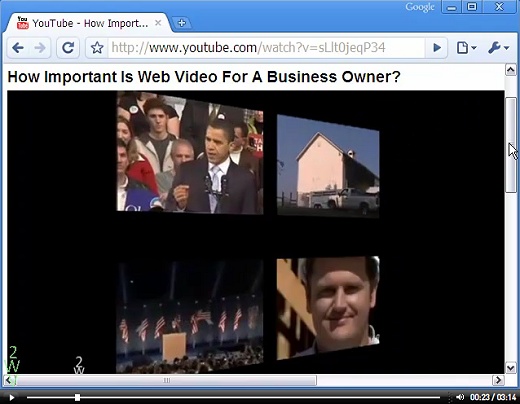Viewport: 520px width, 404px height.
Task: Open a new tab with plus button
Action: pos(182,23)
